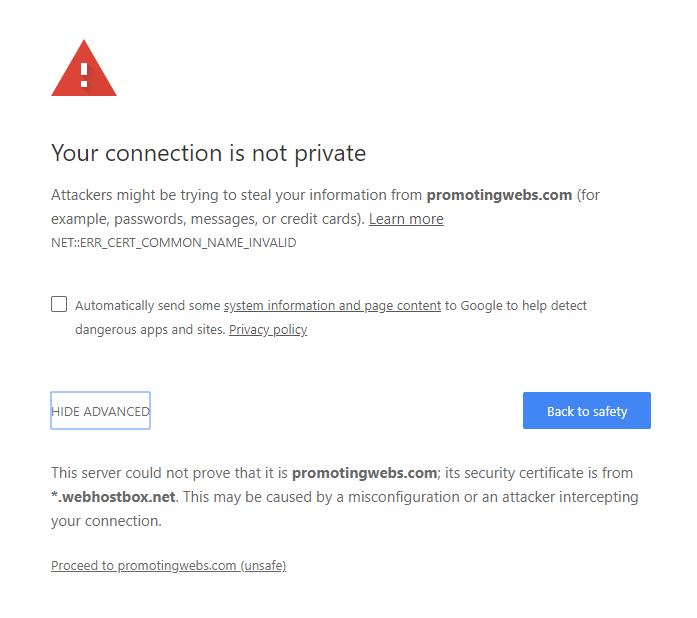
Task: Click the exclamation mark inside the triangle
Action: (84, 74)
